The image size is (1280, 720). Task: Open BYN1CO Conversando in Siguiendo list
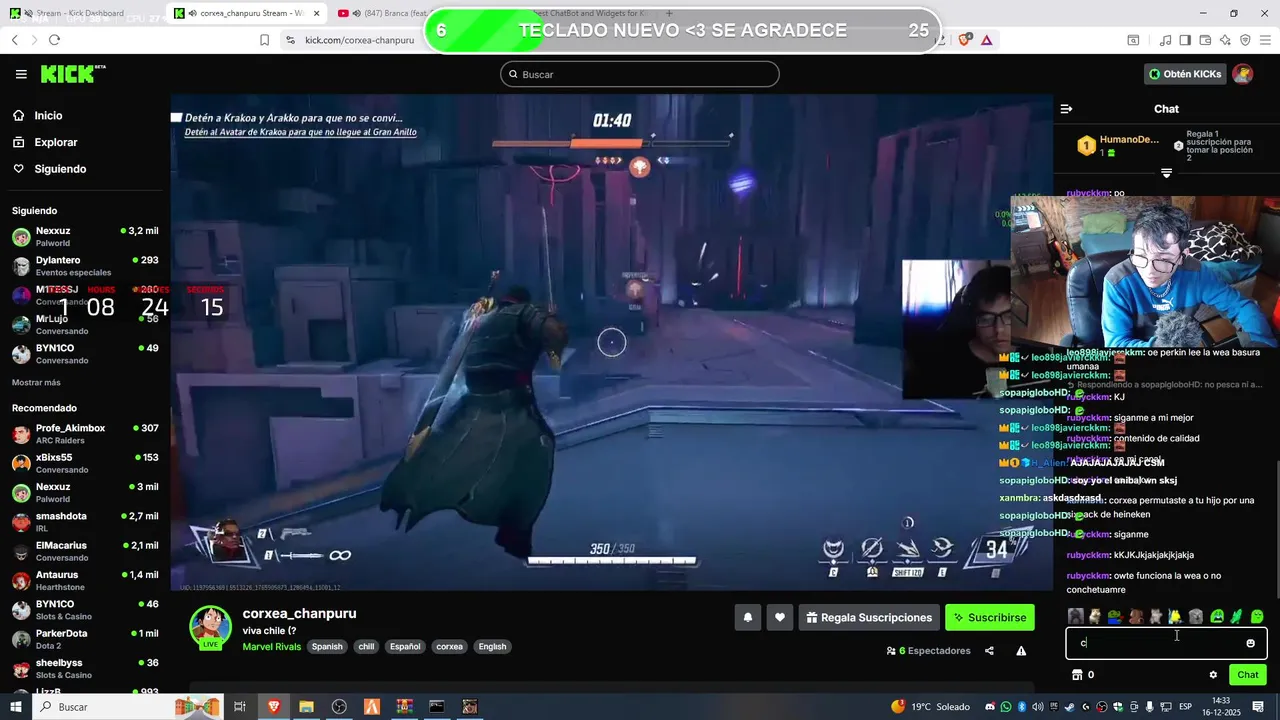click(85, 354)
